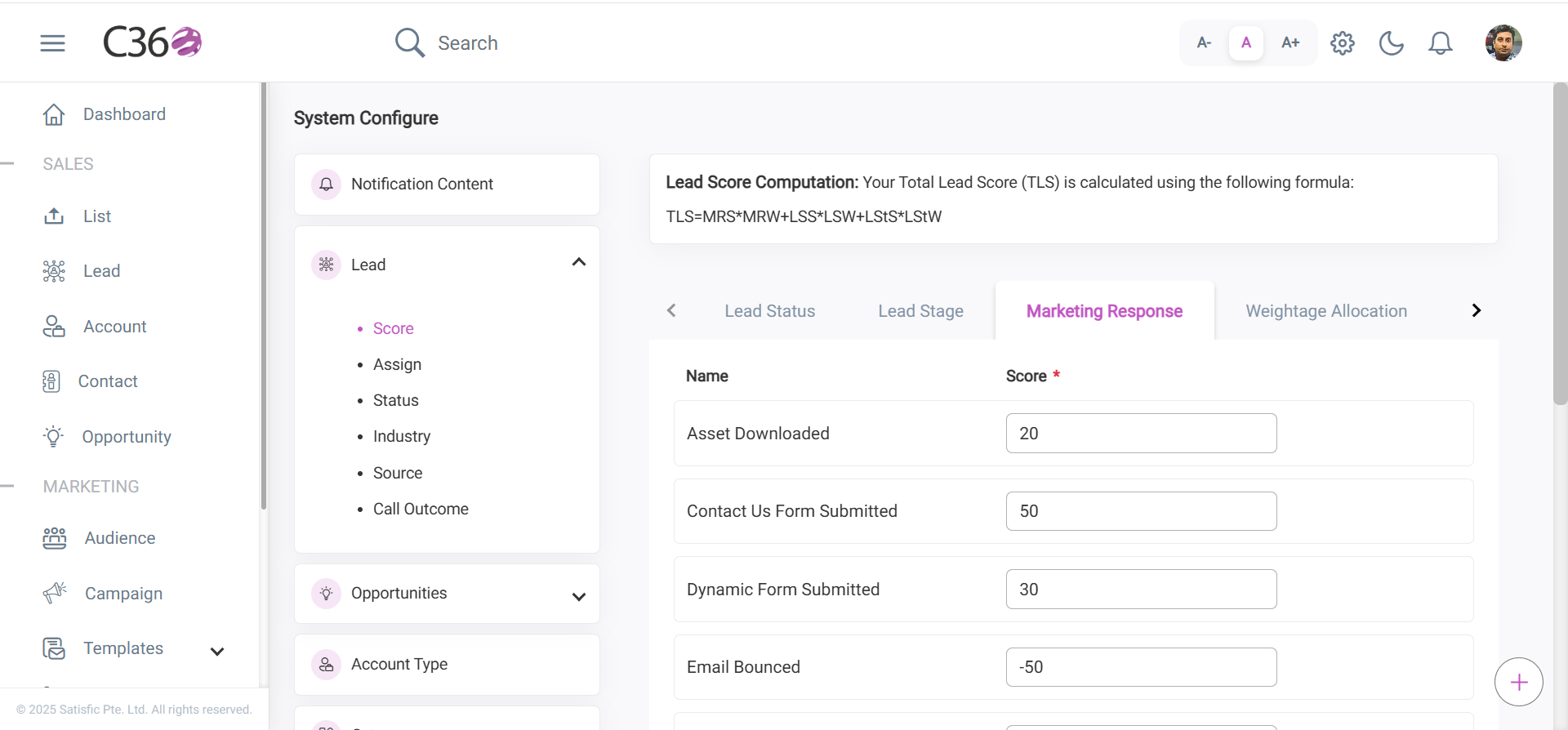The image size is (1568, 730).
Task: Open notifications bell icon
Action: coord(1441,42)
